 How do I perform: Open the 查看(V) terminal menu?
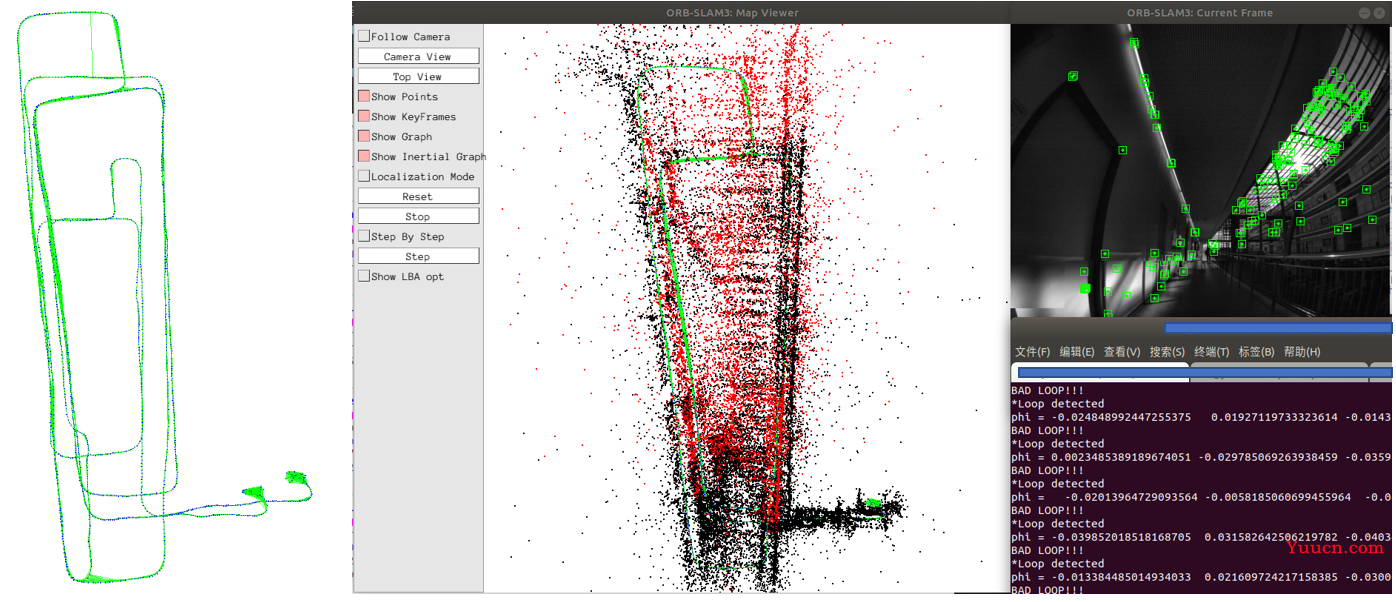point(1122,352)
